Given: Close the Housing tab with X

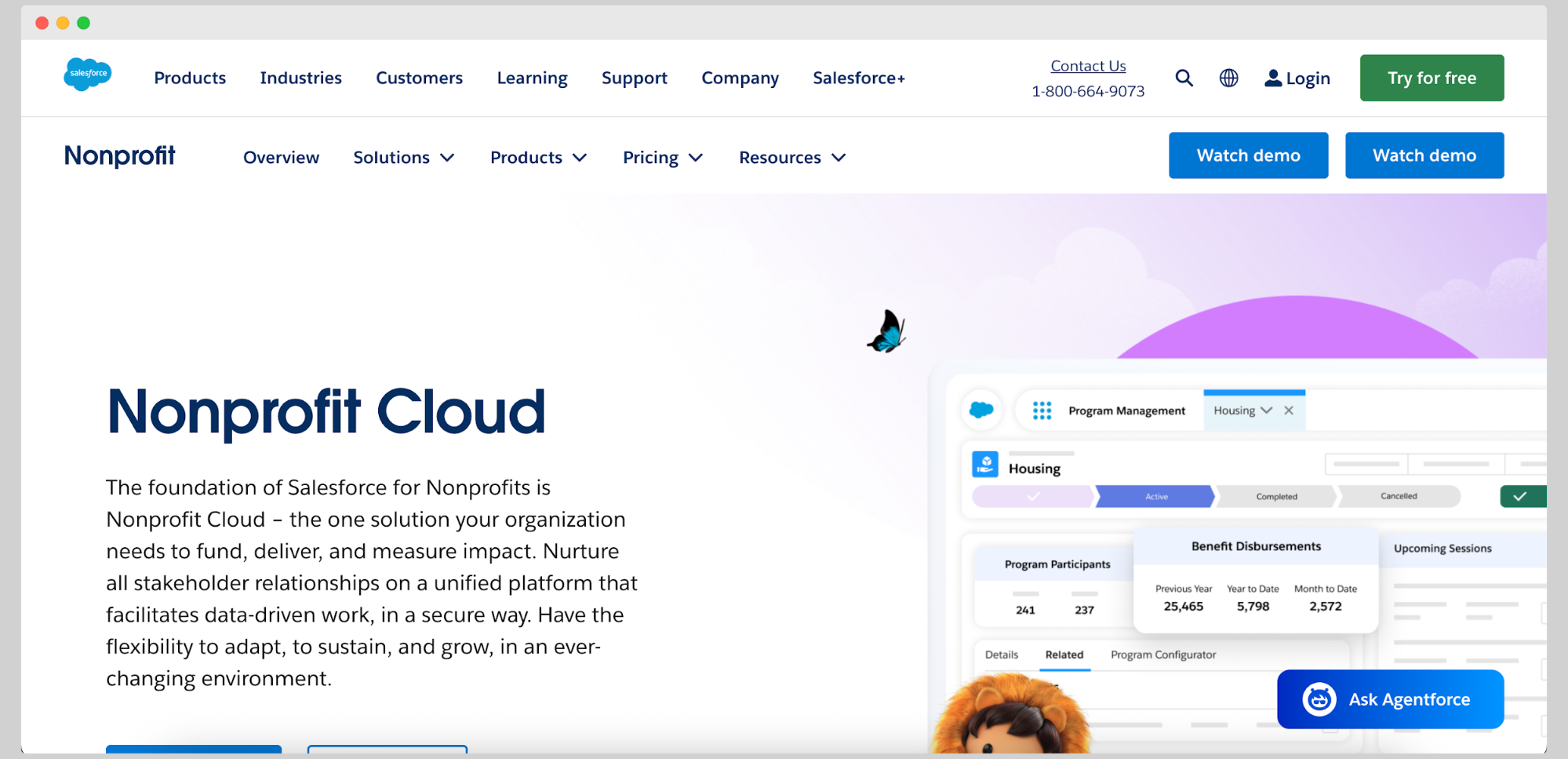Looking at the screenshot, I should click(1289, 411).
